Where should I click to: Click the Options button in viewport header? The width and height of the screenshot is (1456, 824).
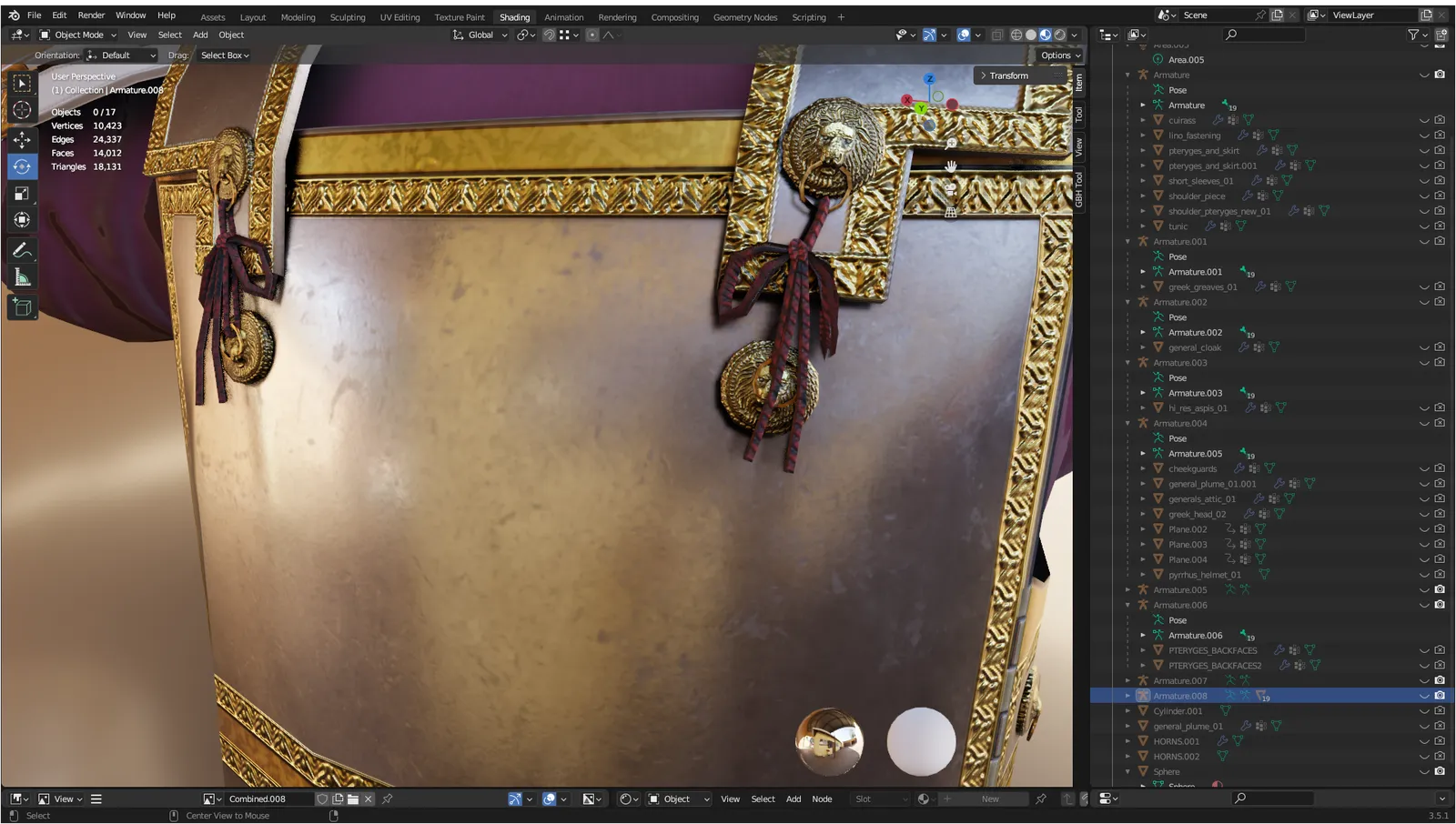pos(1061,55)
